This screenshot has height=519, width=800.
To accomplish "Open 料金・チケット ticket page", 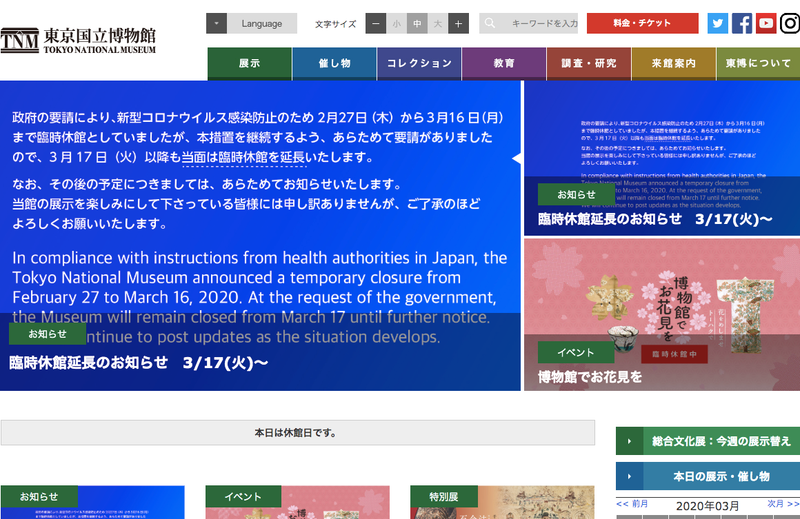I will [642, 23].
